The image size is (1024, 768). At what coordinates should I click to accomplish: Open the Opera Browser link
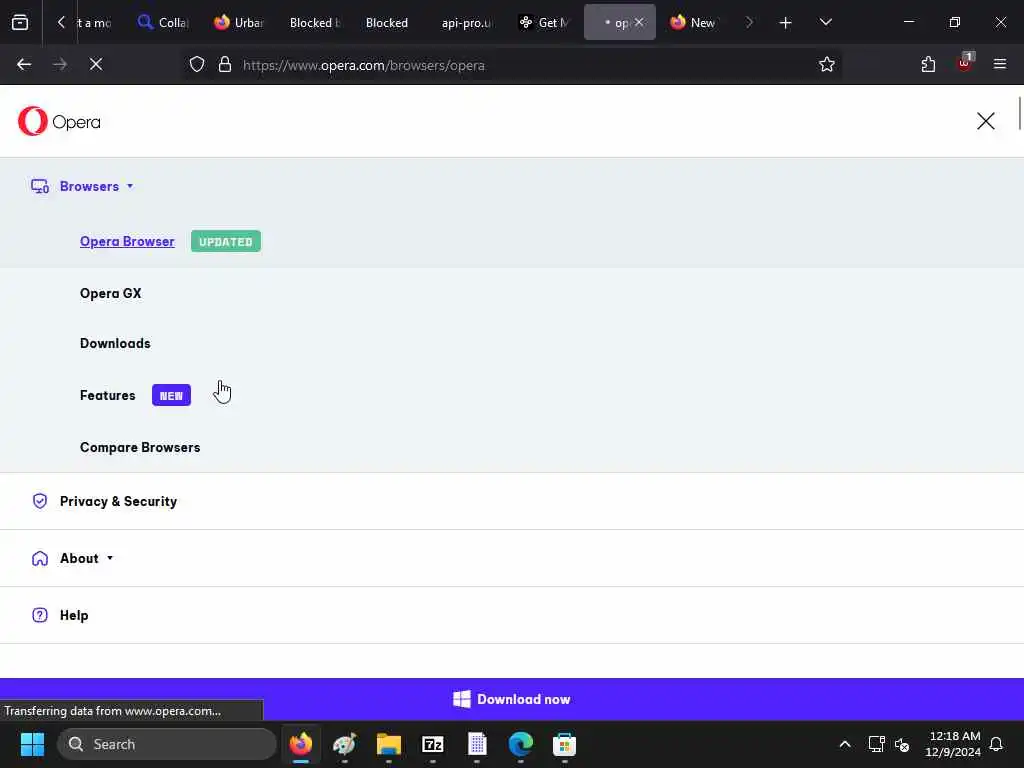127,242
